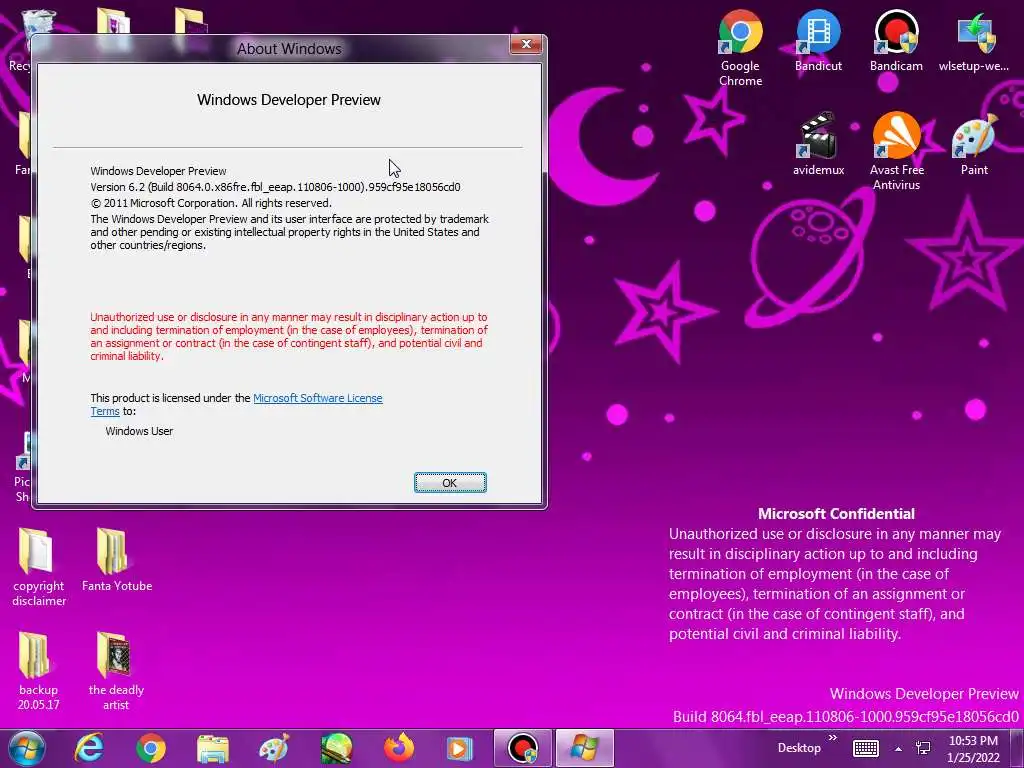Open the Bandicam desktop shortcut
This screenshot has width=1024, height=768.
click(896, 40)
